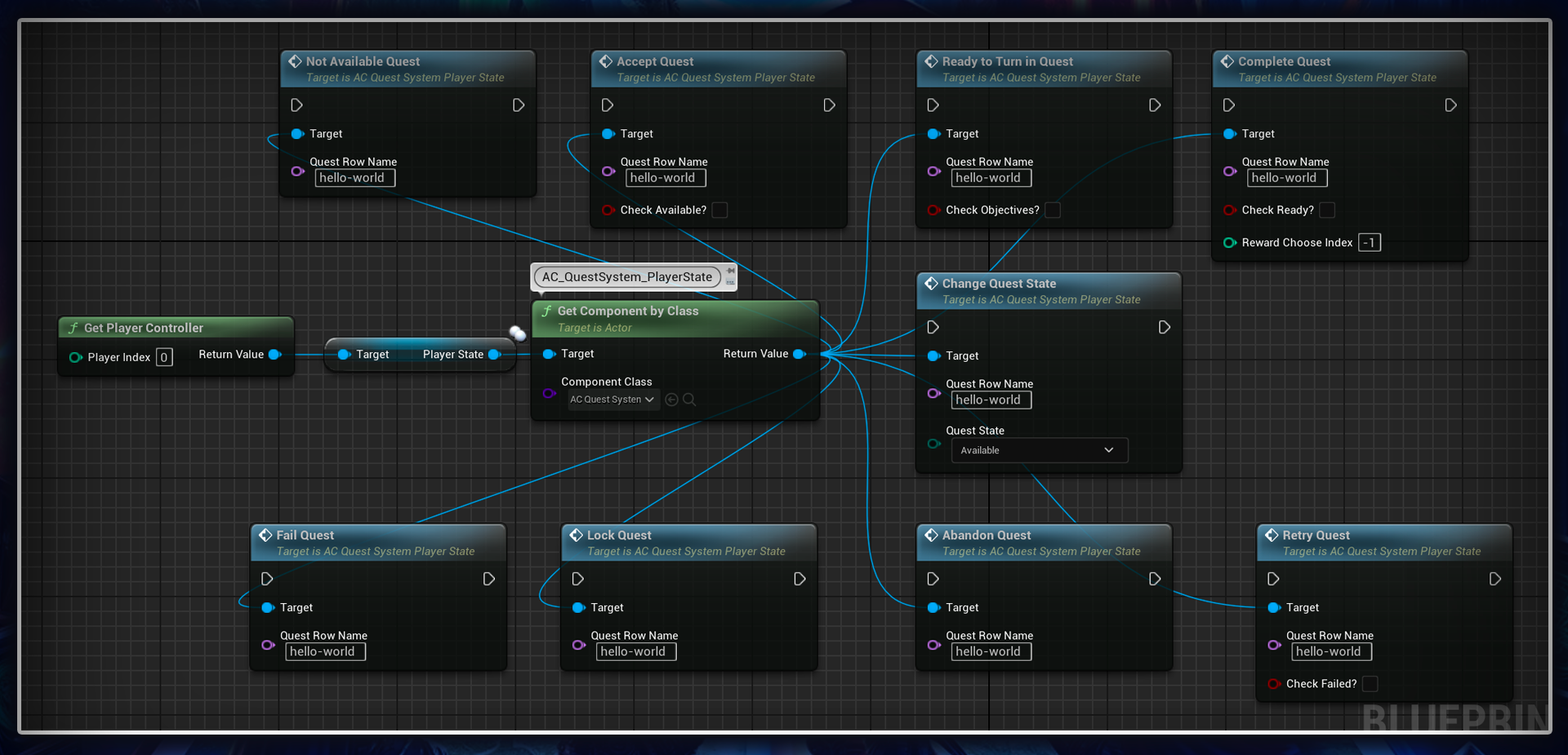Click the Return Value pin on Get Component by Class
The height and width of the screenshot is (755, 1568).
(x=800, y=354)
